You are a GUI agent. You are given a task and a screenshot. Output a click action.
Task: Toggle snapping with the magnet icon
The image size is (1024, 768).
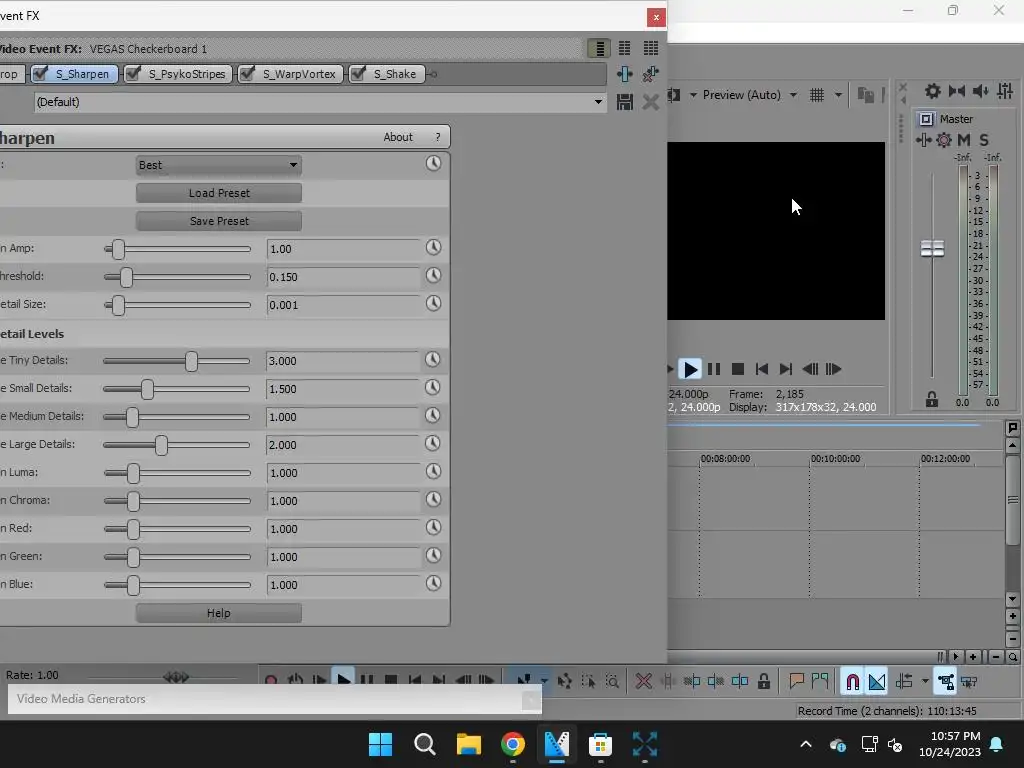tap(852, 682)
